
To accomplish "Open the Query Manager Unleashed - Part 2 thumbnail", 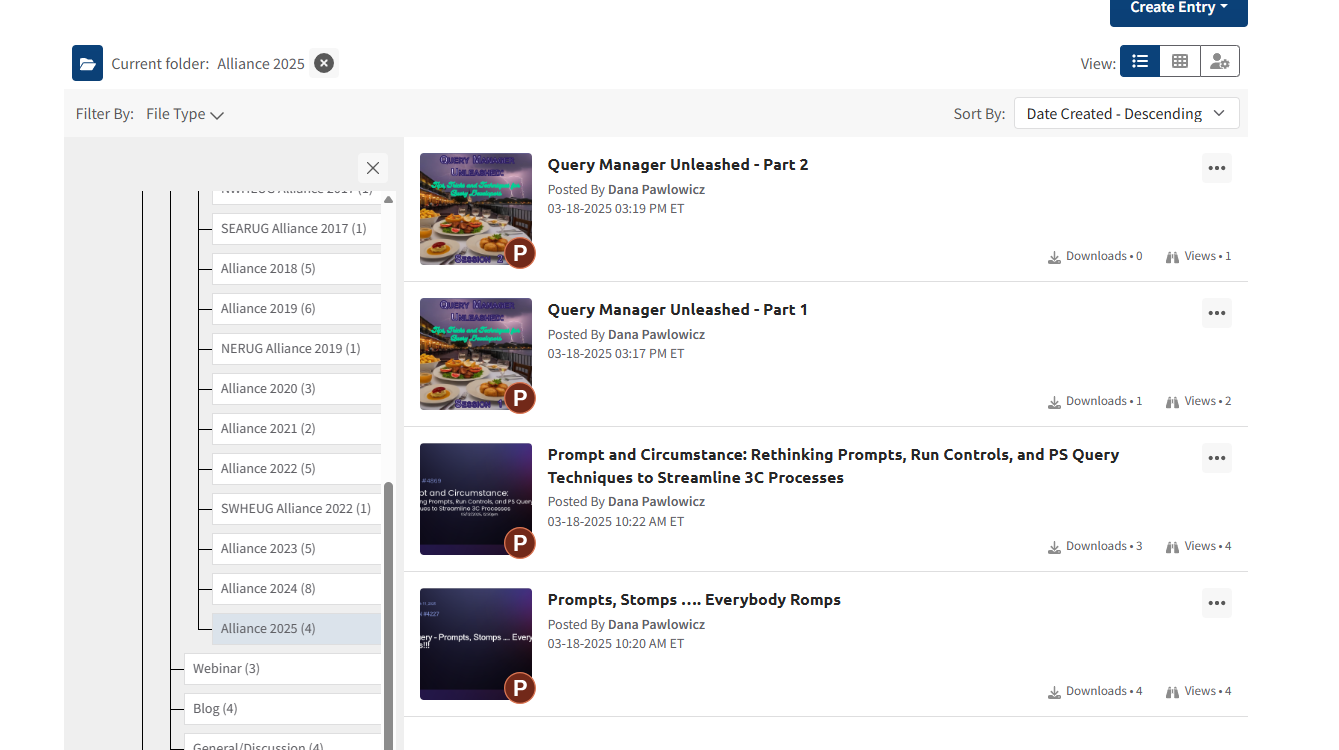I will pyautogui.click(x=476, y=209).
